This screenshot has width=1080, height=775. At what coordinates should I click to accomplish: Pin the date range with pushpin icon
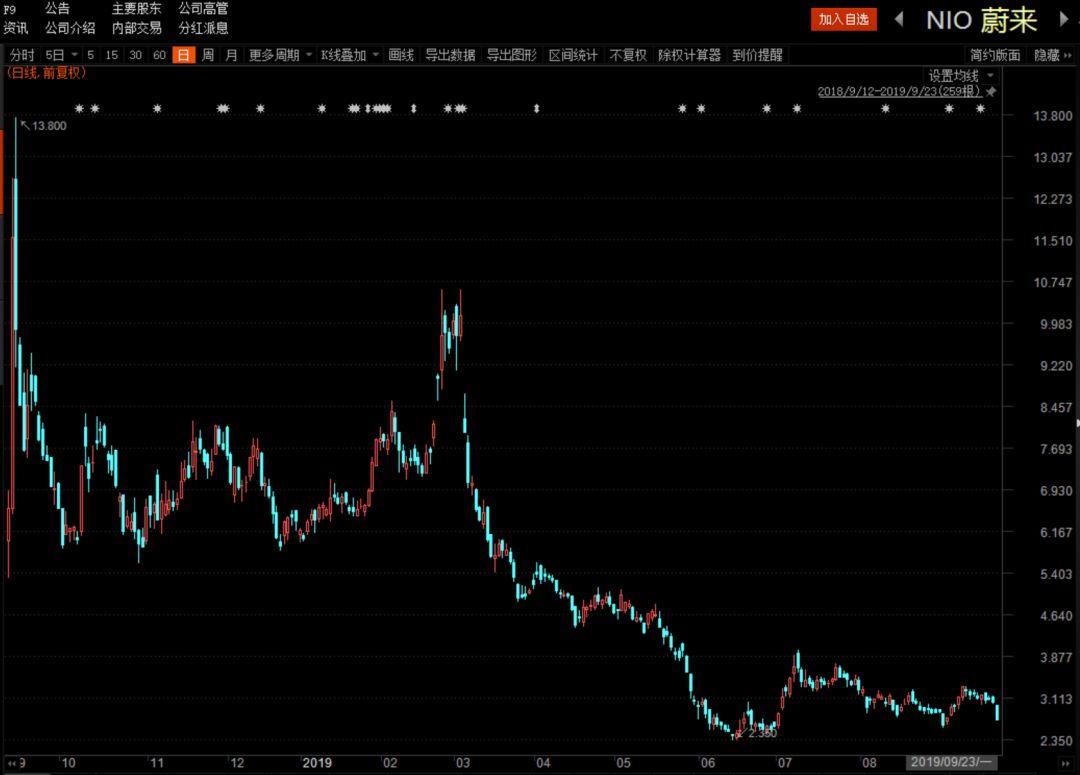click(x=991, y=92)
